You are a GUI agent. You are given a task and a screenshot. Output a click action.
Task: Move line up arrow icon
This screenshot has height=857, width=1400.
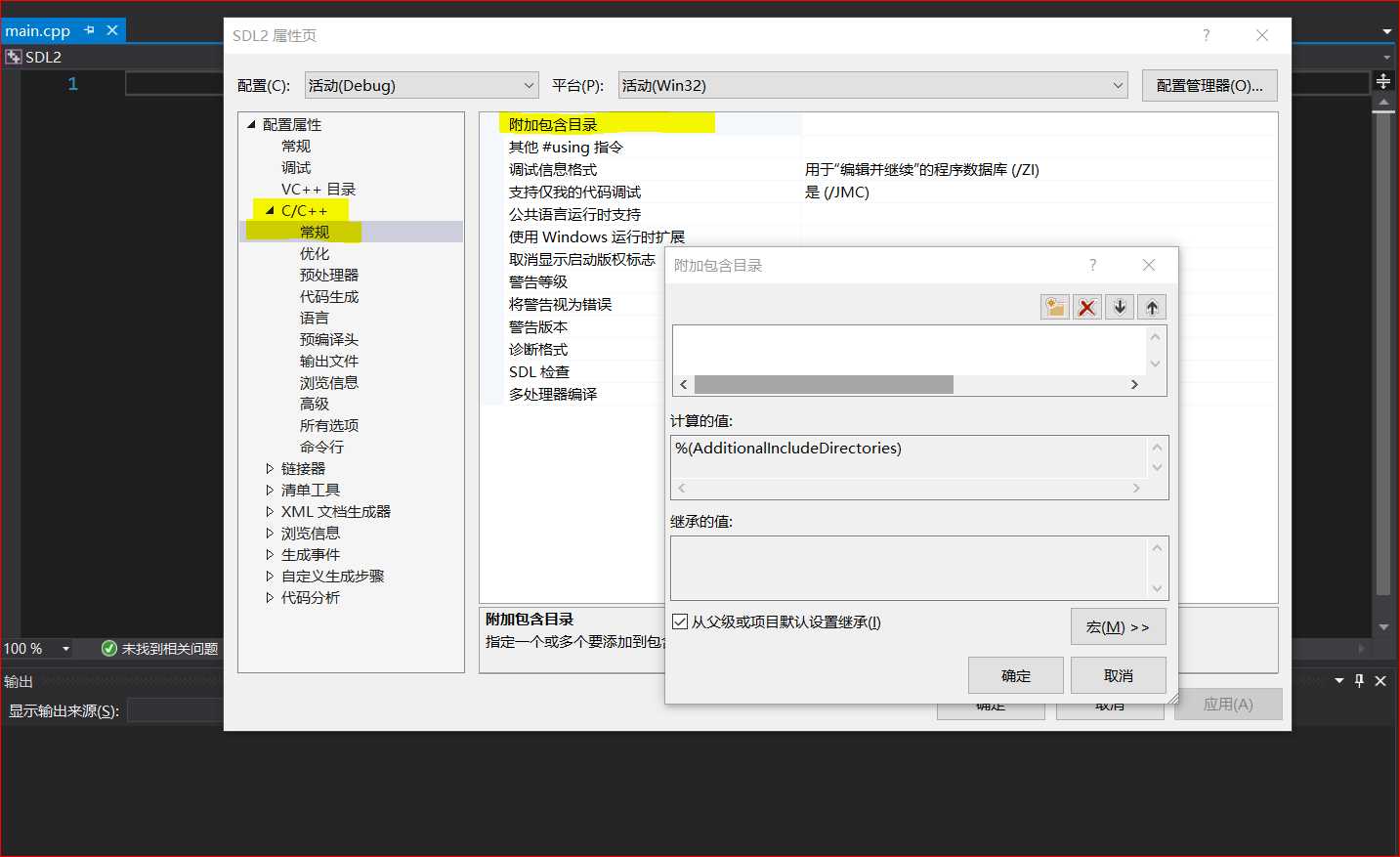pos(1152,307)
